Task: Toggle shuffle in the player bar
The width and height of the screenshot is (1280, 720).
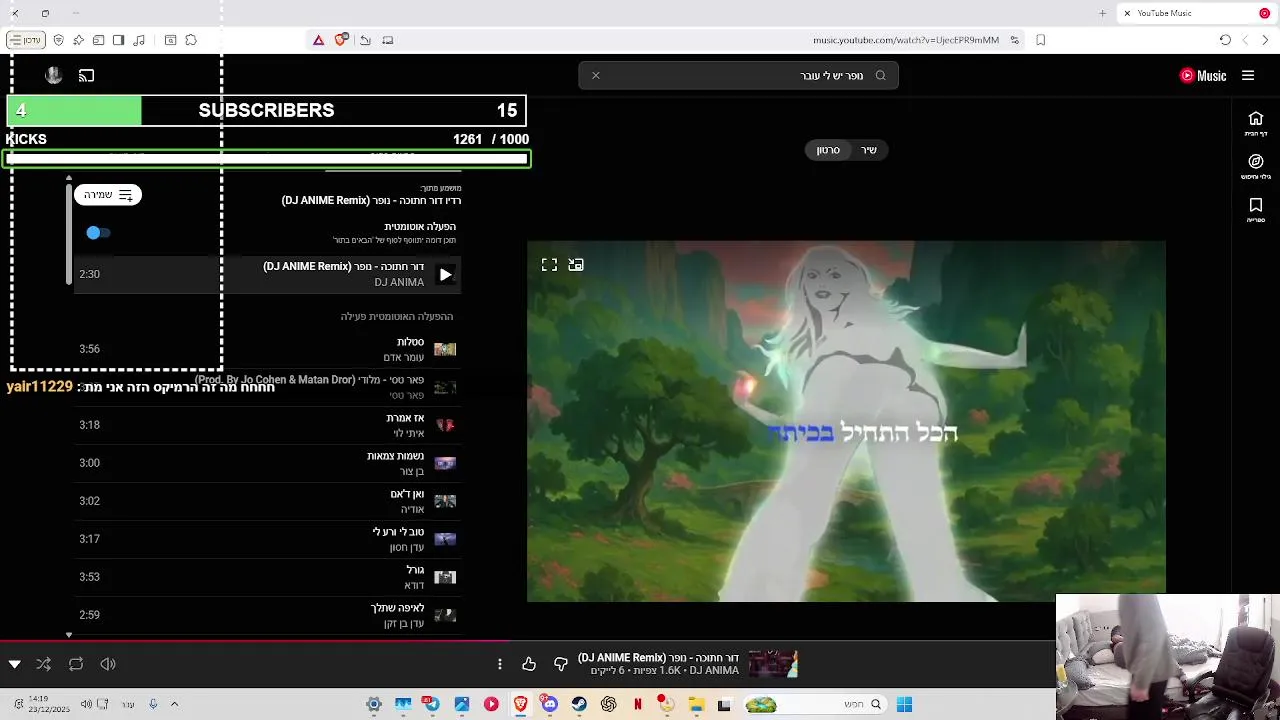Action: point(44,664)
